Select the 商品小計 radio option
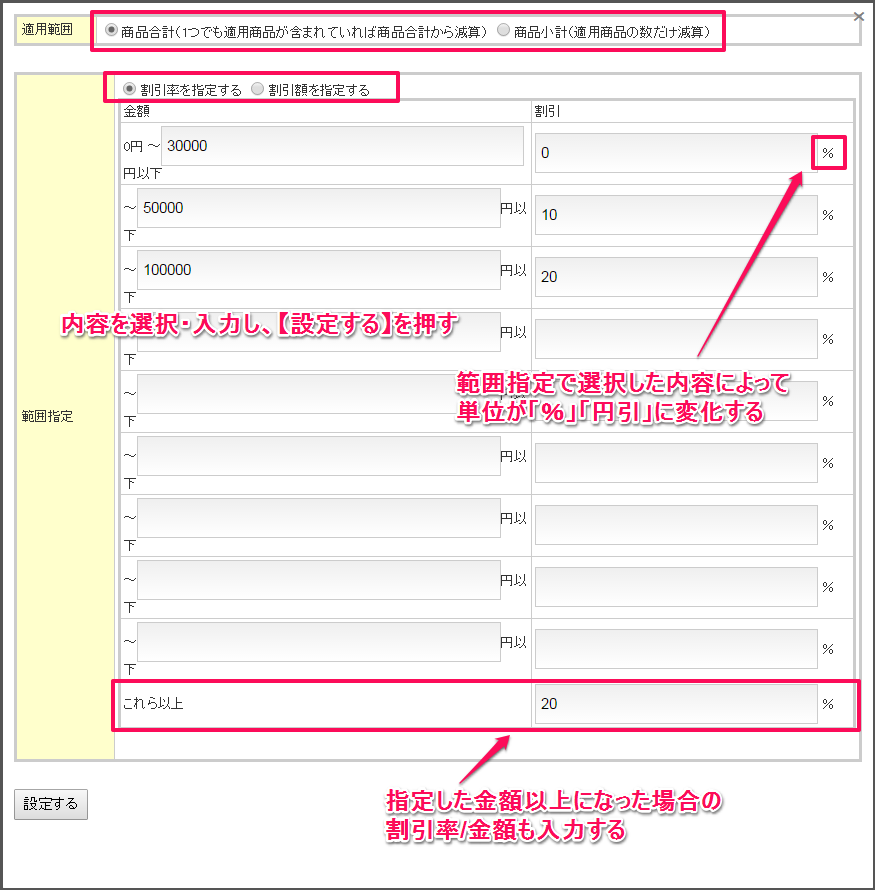The image size is (875, 890). (x=504, y=31)
